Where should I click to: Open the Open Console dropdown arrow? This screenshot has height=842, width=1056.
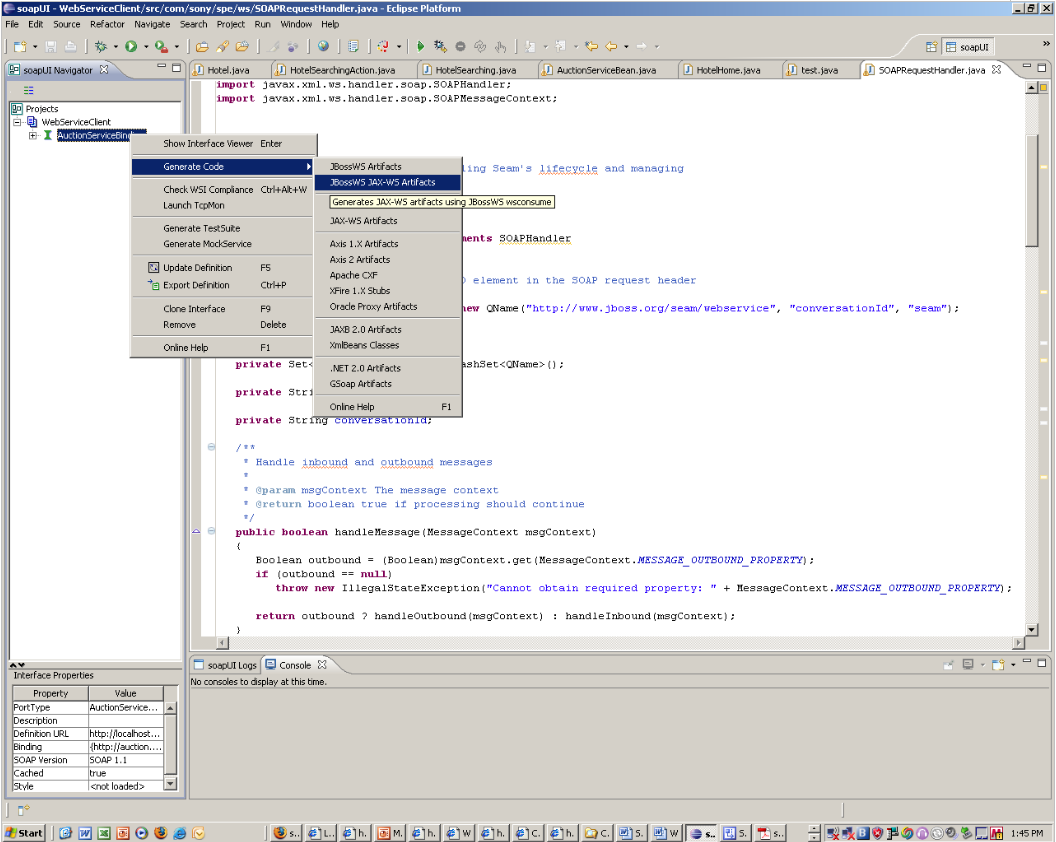[1013, 665]
